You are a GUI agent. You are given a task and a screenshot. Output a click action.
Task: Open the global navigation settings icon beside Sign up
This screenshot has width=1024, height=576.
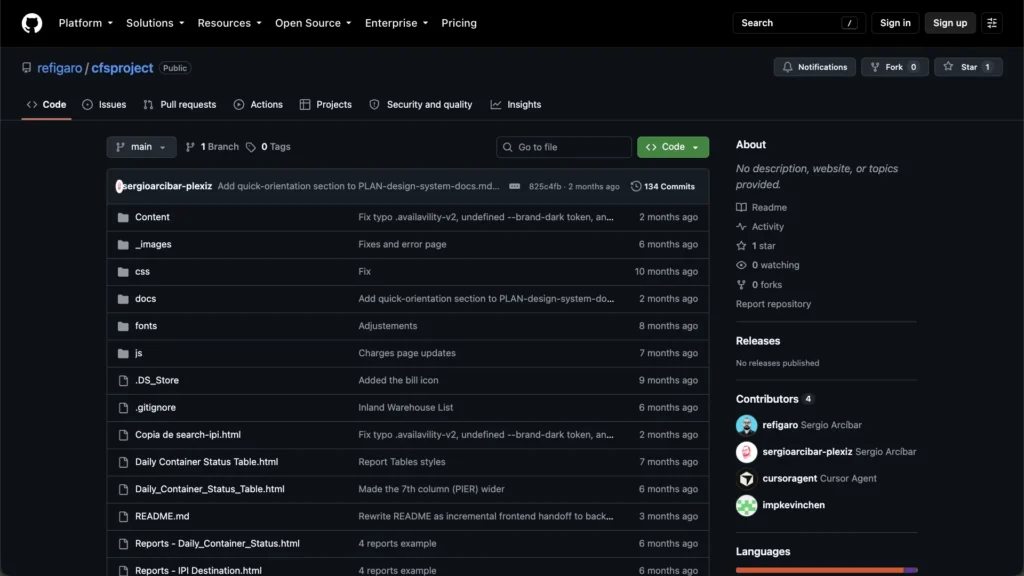[x=991, y=23]
